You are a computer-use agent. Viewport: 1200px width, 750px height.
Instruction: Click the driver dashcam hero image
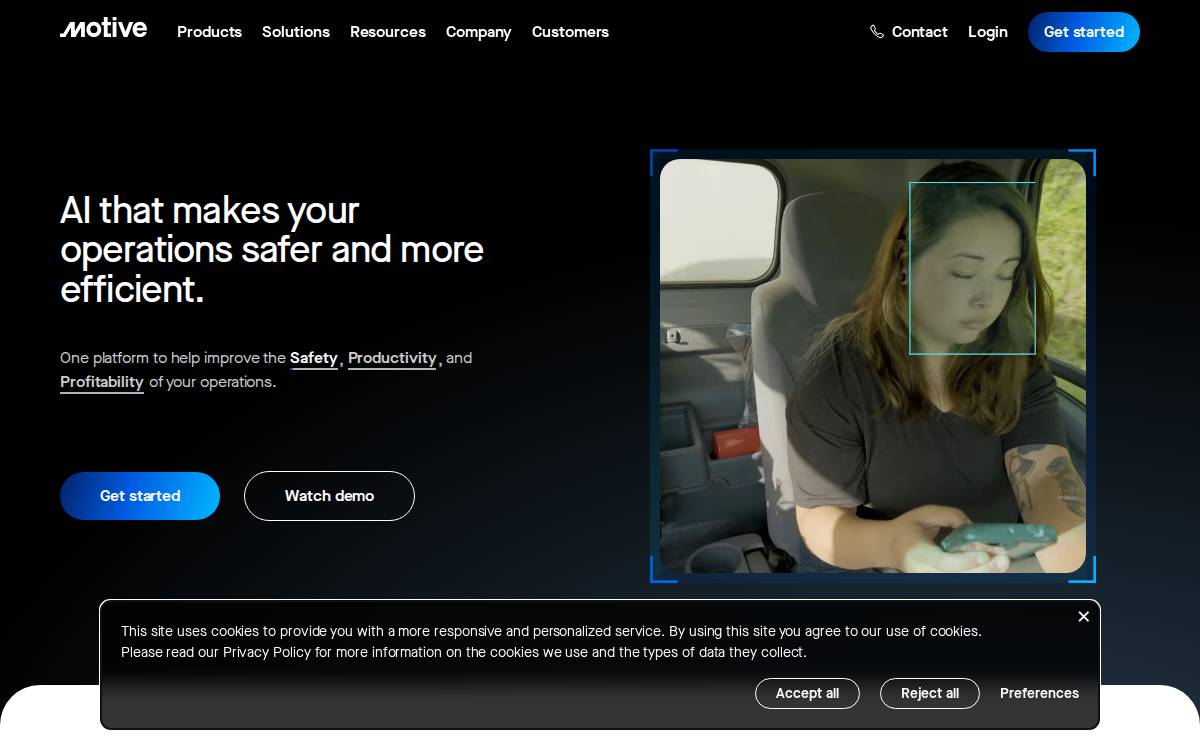tap(873, 366)
